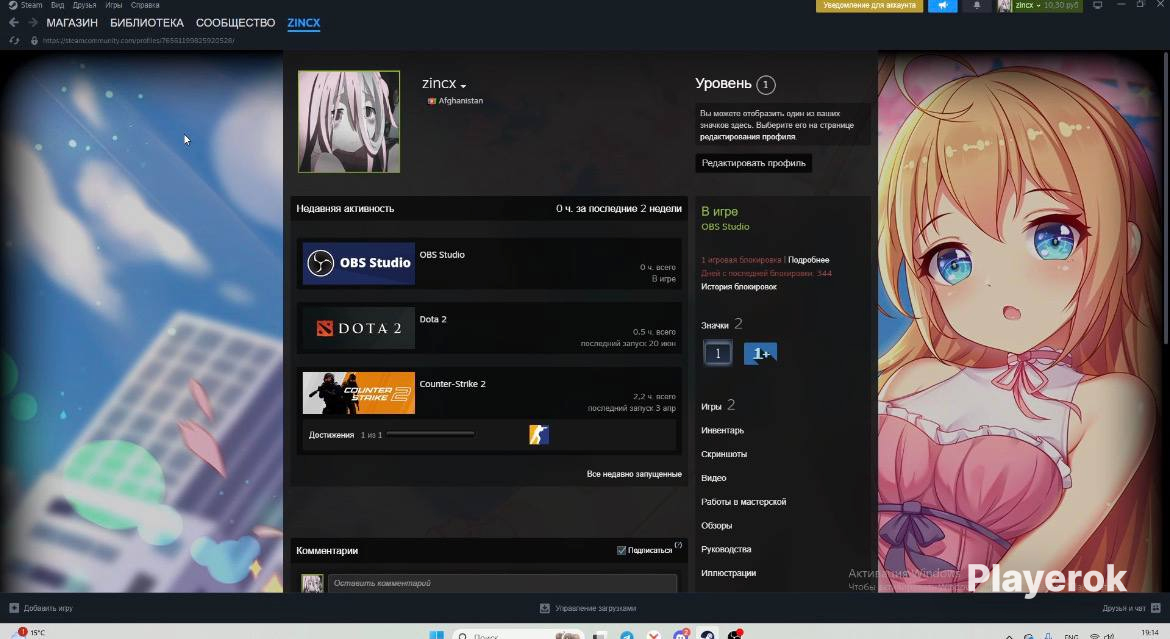Click the Counter-Strike 2 achievement icon
This screenshot has height=639, width=1170.
[x=539, y=434]
